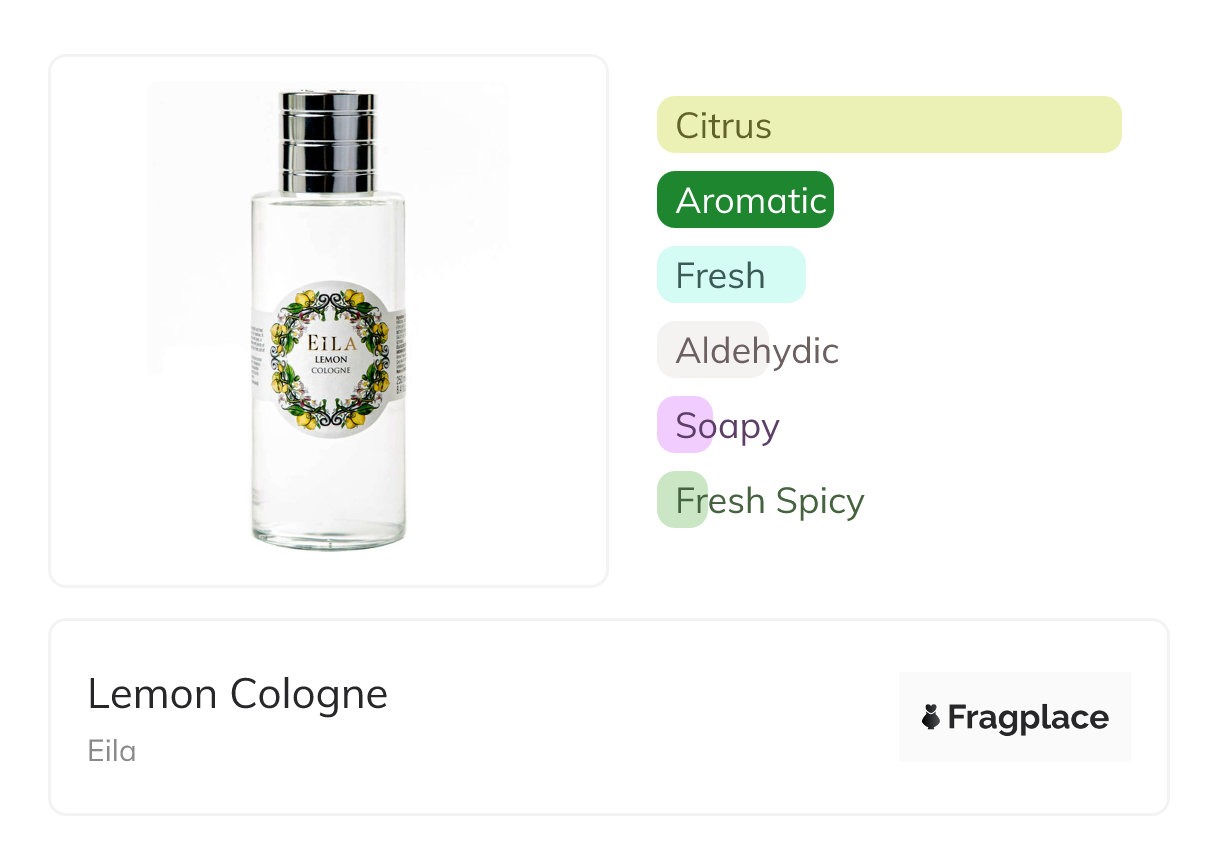Open the Lemon Cologne title

pos(237,693)
